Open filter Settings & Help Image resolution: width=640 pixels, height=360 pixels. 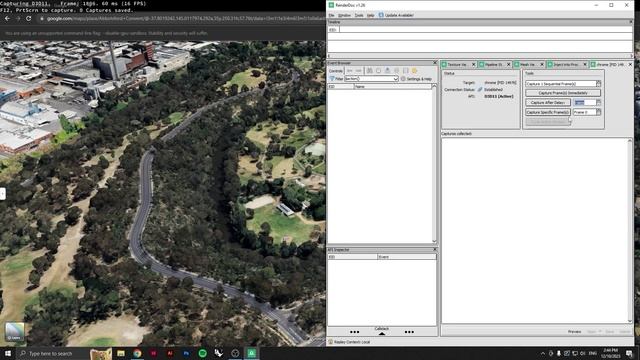point(416,79)
